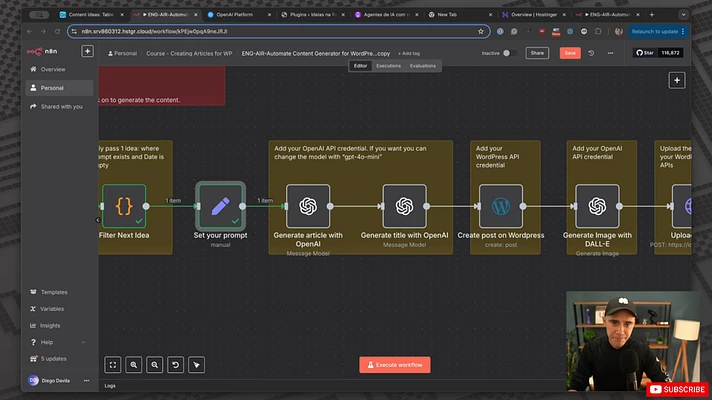Toggle the Inactive workflow switch

[509, 53]
